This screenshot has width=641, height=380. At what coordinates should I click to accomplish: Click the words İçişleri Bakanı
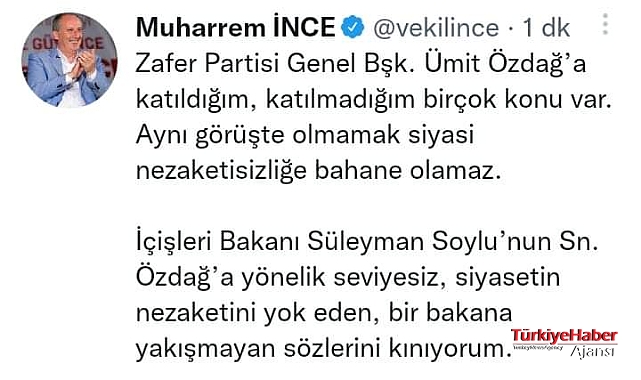pyautogui.click(x=218, y=241)
